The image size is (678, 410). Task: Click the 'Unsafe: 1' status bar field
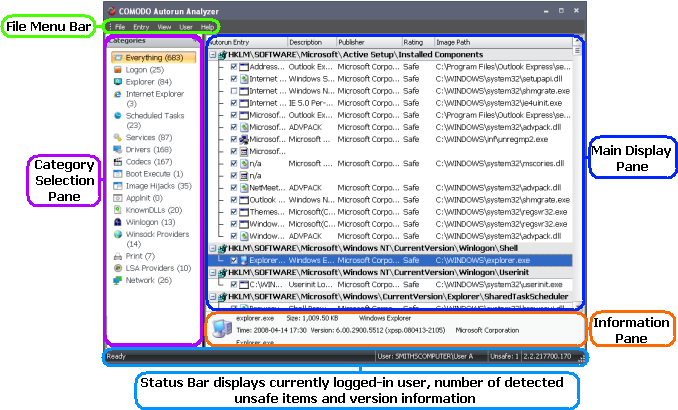point(504,356)
